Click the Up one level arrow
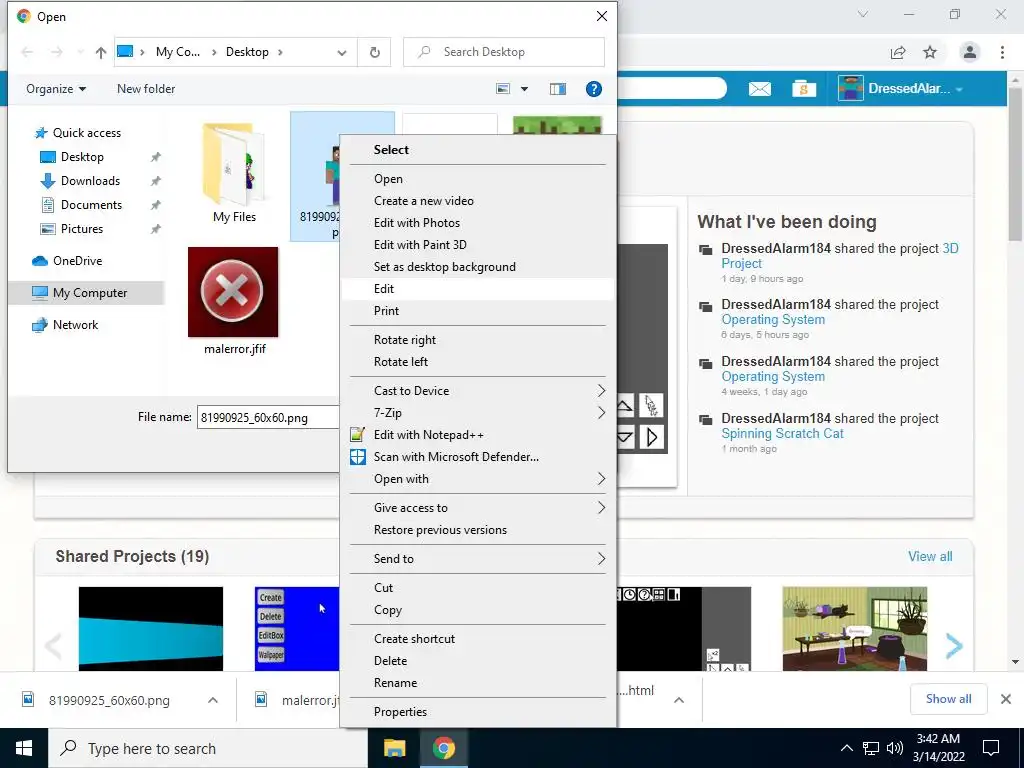Screen dimensions: 1024x768 (x=101, y=52)
